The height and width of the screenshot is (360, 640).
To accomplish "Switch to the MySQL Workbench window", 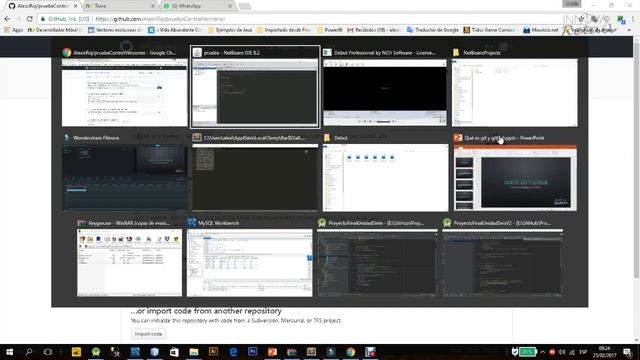I will [249, 262].
